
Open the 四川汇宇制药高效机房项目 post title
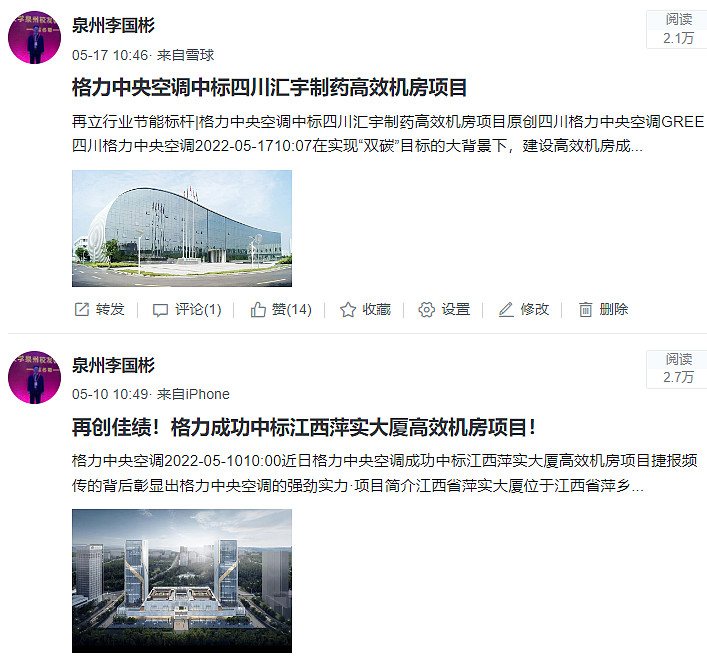tap(269, 87)
